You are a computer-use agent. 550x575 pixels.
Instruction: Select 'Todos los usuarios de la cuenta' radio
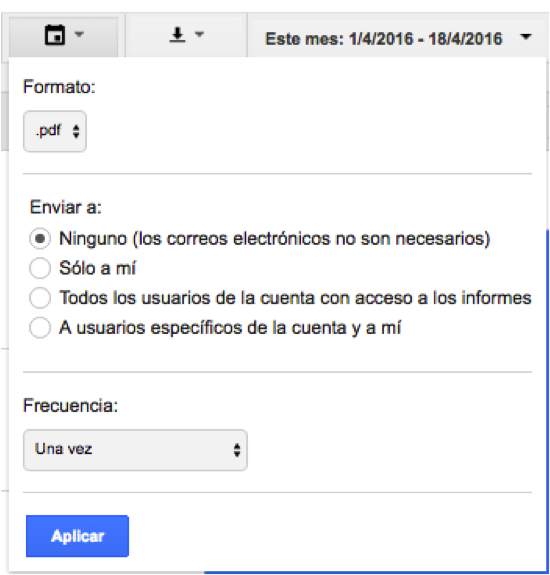[40, 297]
